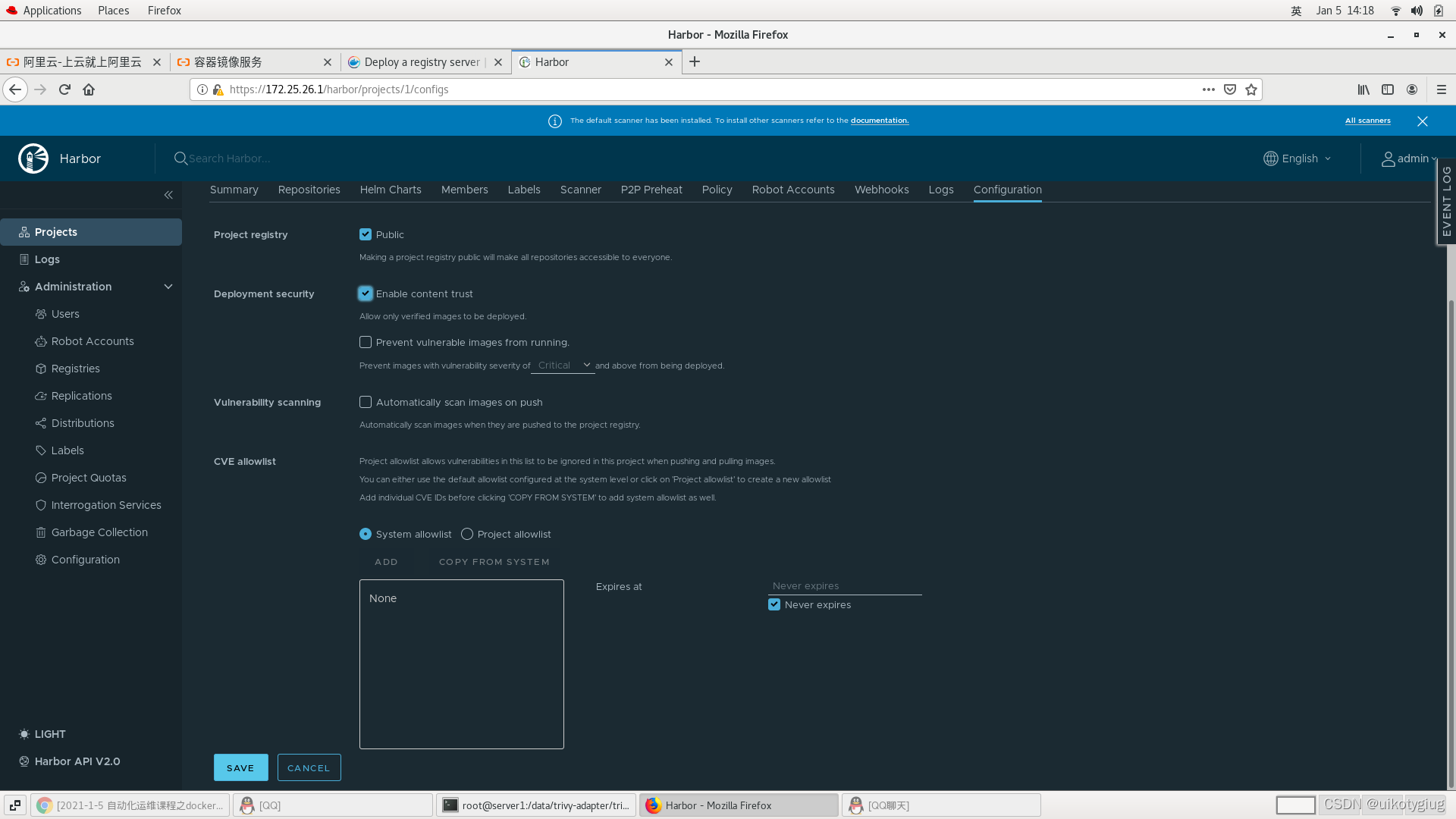Open the Scanner tab
Viewport: 1456px width, 819px height.
(581, 190)
